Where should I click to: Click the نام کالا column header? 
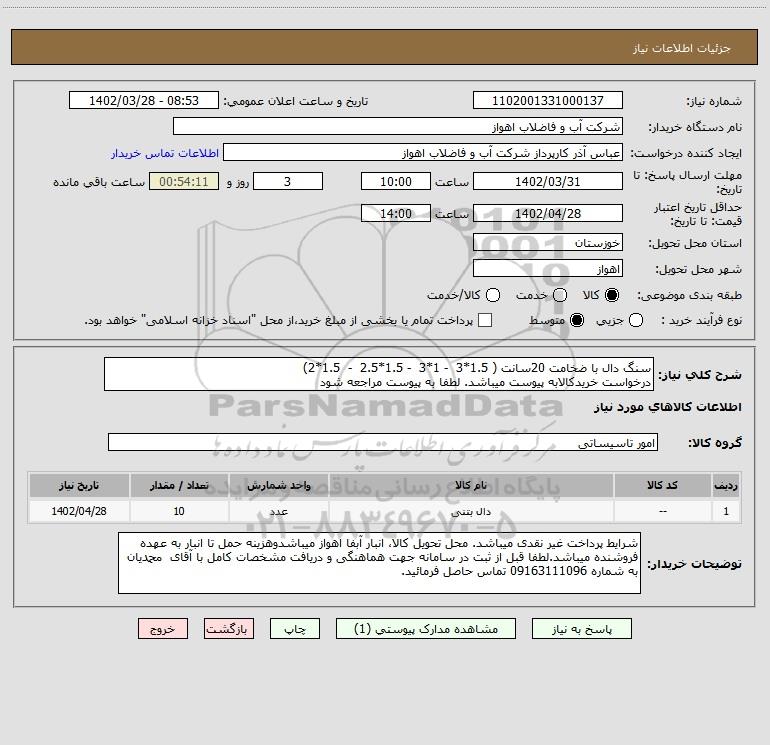pos(471,486)
